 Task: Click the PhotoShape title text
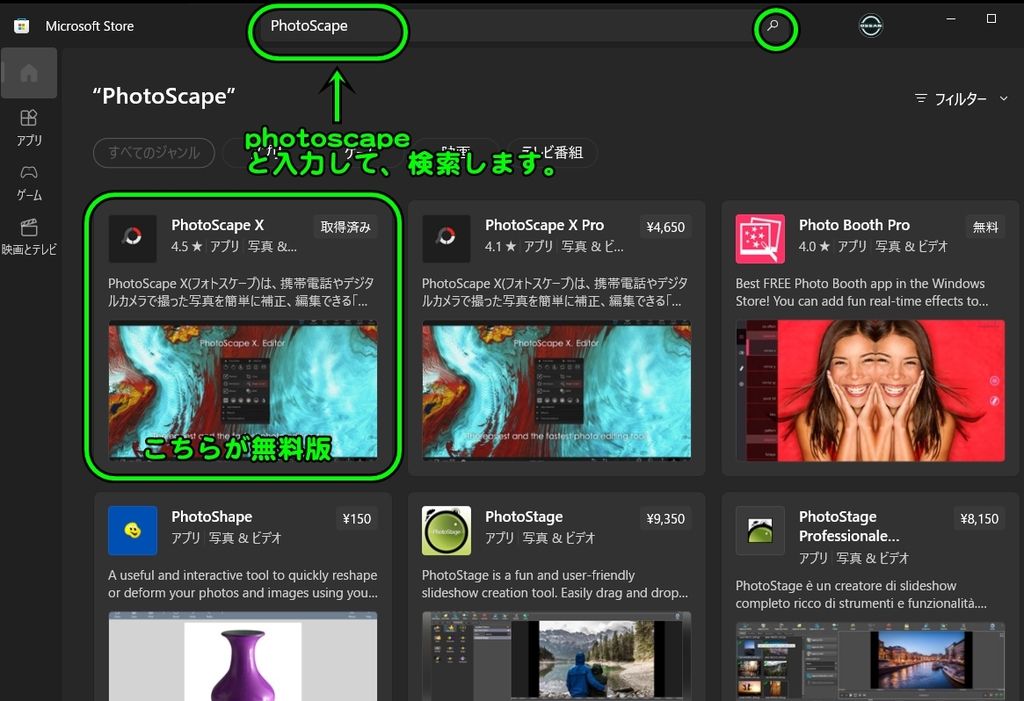pyautogui.click(x=212, y=517)
